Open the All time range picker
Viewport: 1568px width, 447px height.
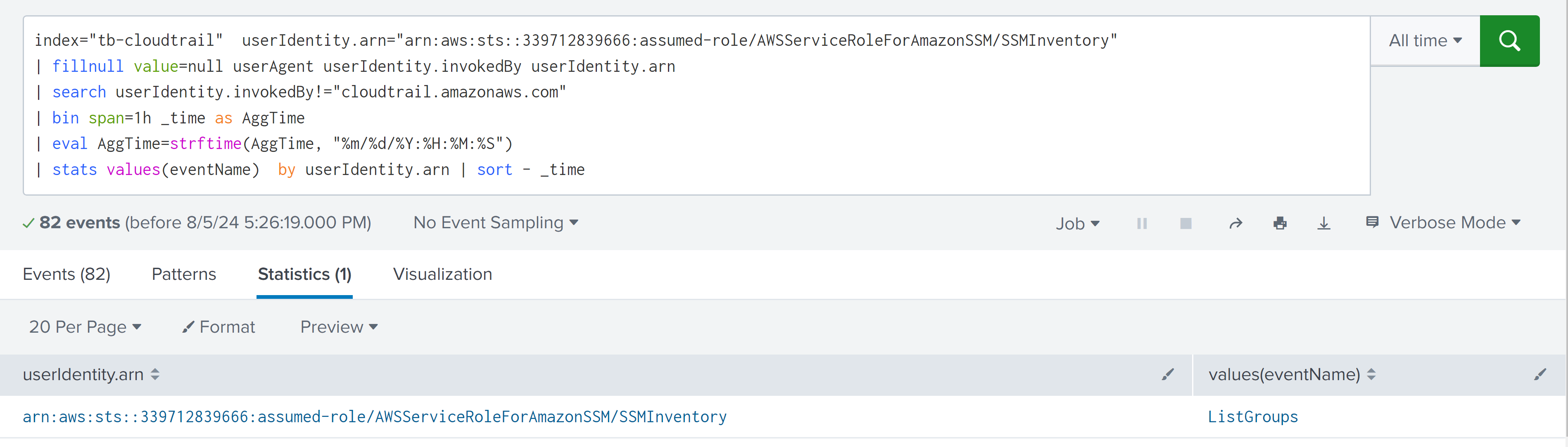tap(1424, 41)
